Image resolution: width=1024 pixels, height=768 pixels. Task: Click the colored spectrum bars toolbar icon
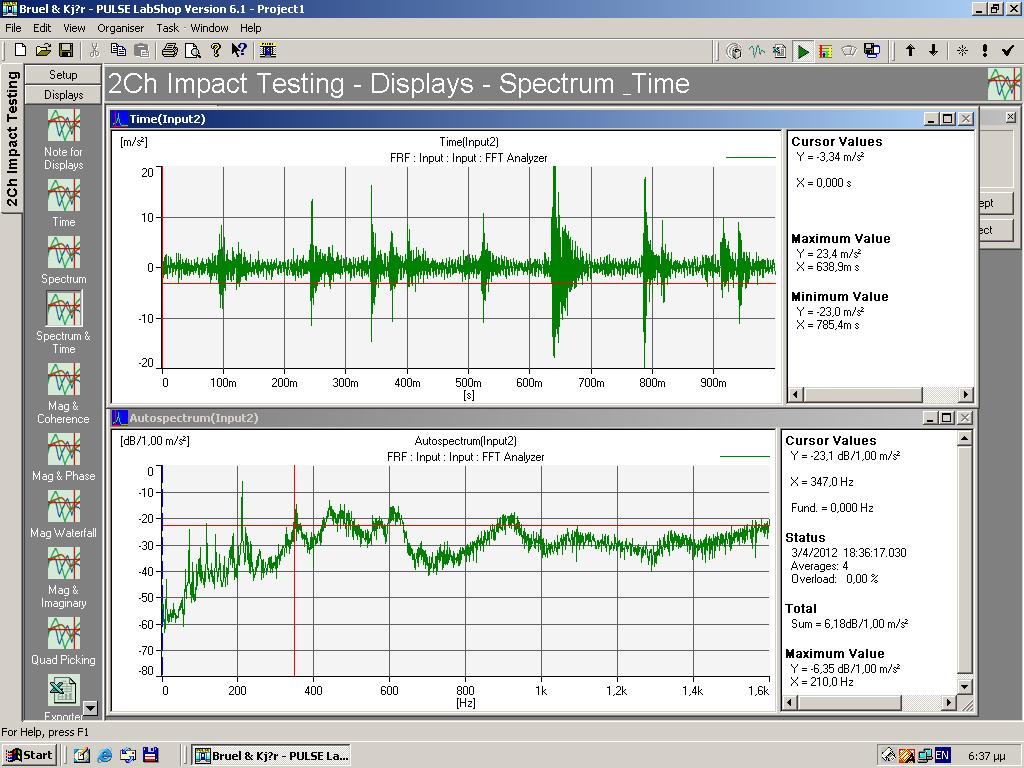click(825, 51)
